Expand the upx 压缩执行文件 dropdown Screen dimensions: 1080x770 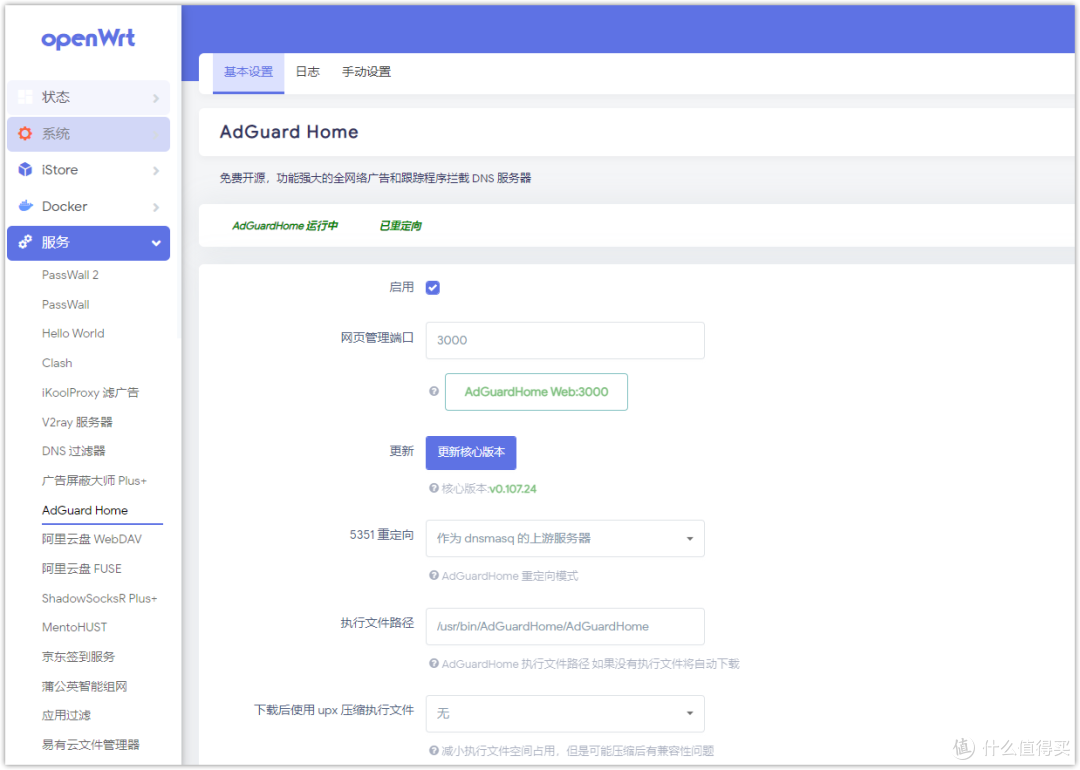(x=565, y=714)
